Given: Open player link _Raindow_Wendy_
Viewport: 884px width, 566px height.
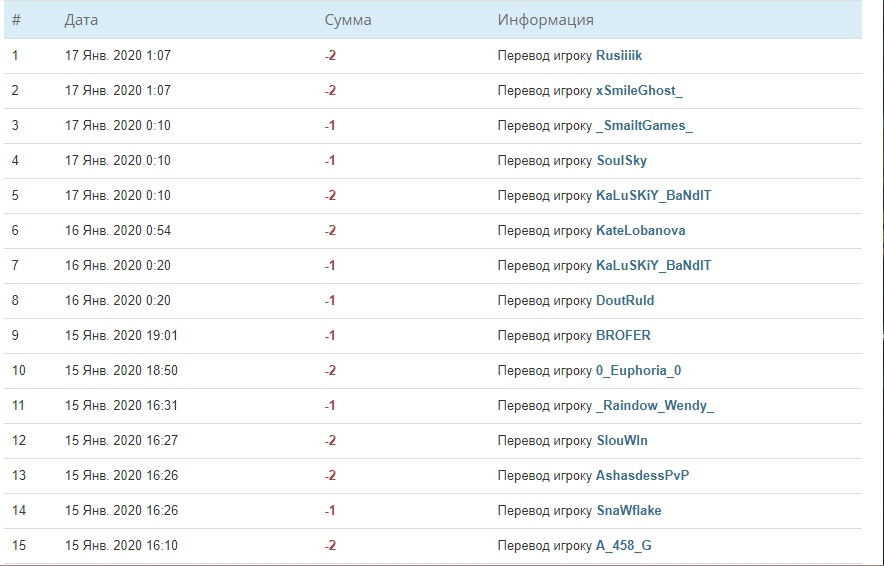Looking at the screenshot, I should (x=655, y=405).
